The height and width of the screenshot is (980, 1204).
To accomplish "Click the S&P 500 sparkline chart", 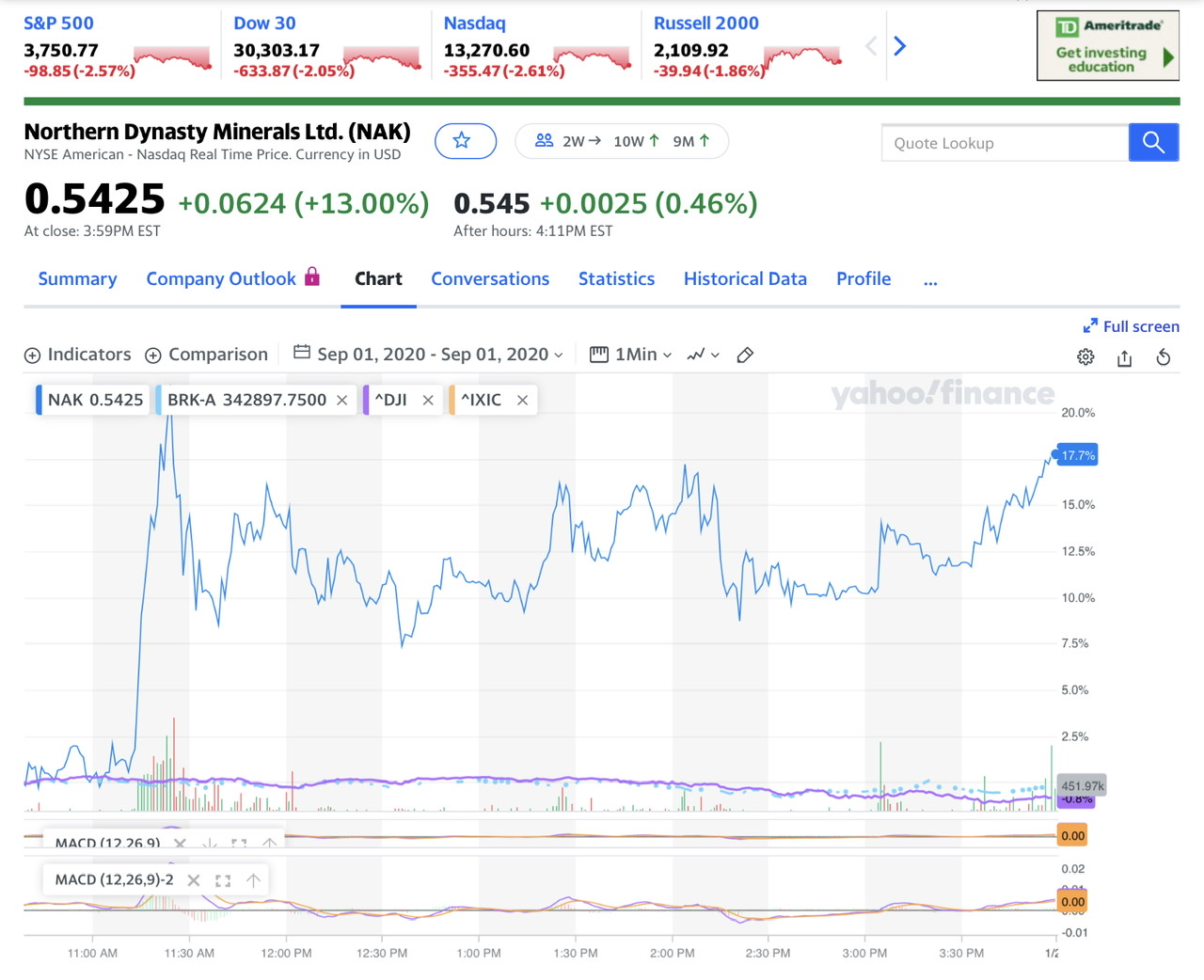I will [x=173, y=57].
